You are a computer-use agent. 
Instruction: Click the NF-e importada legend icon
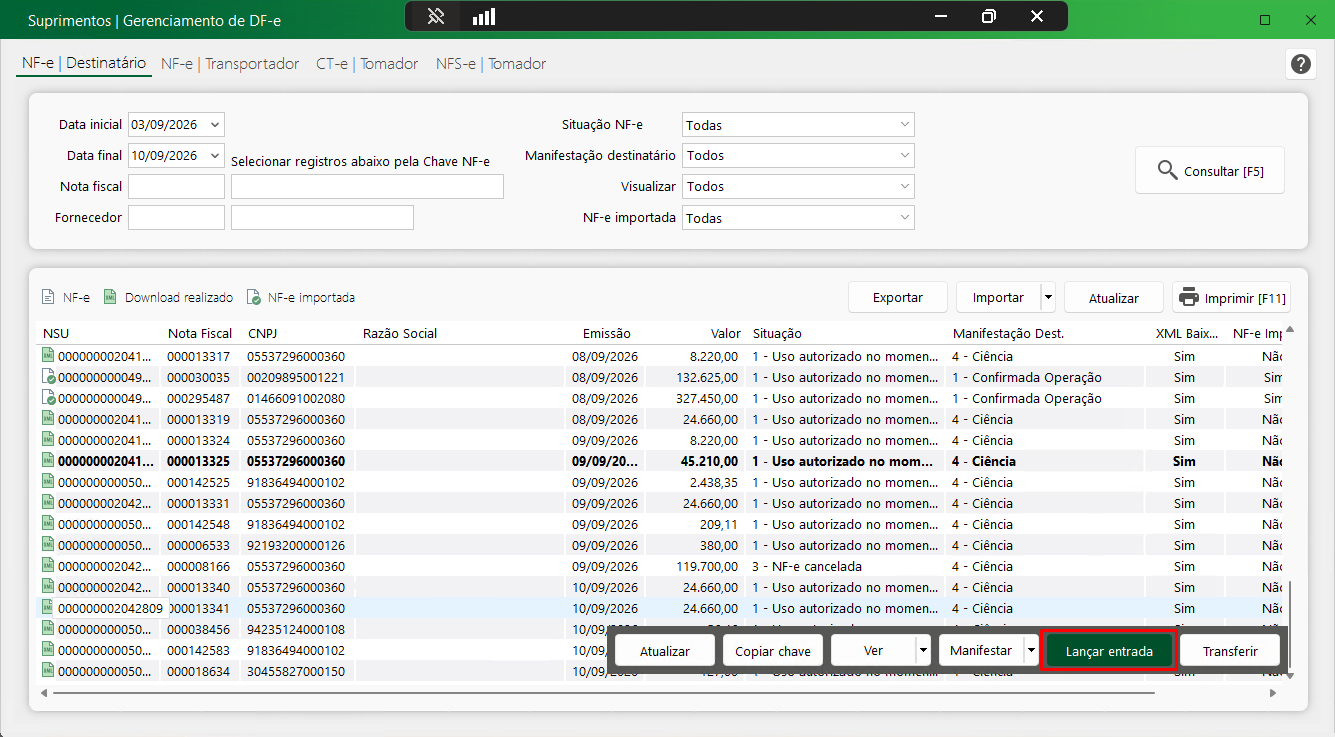pos(254,298)
